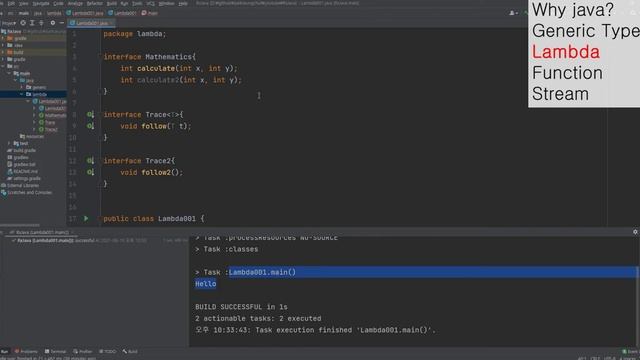Select the Trace2 interface in tree
The image size is (640, 360).
48,129
